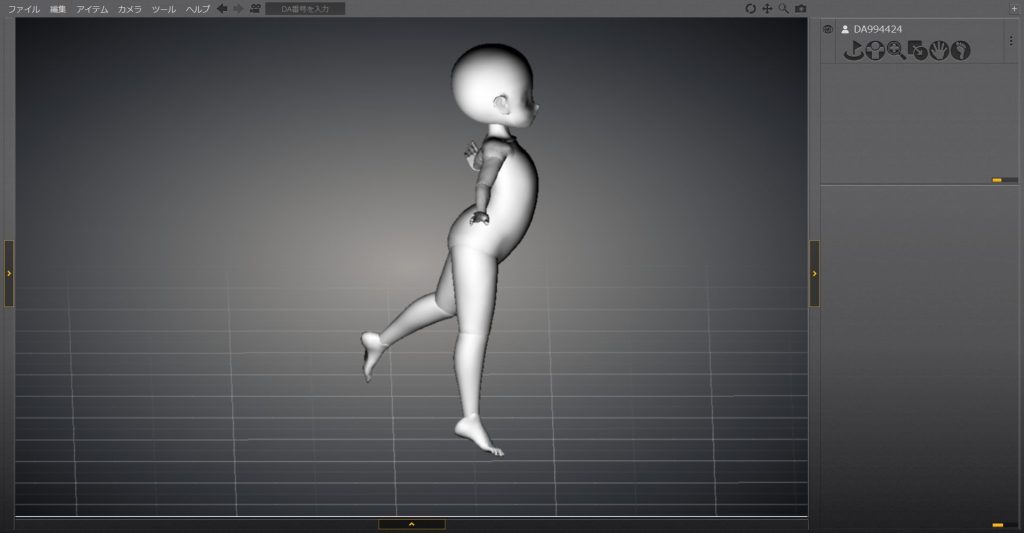
Task: Collapse the right panel using its arrow handle
Action: [x=814, y=273]
